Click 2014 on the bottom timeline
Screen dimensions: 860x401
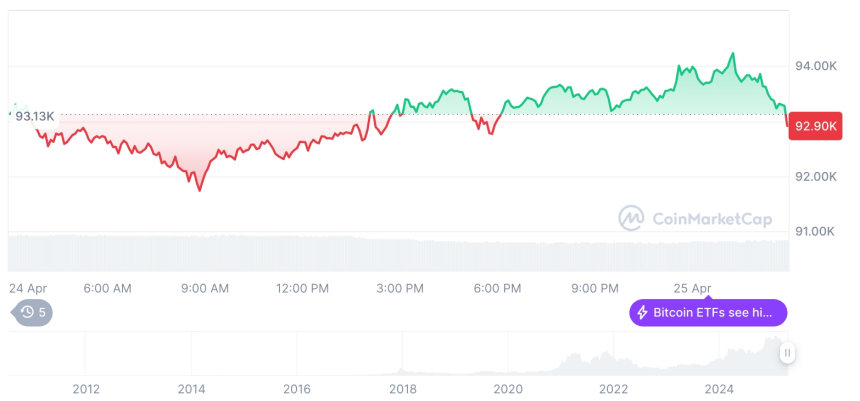click(191, 389)
